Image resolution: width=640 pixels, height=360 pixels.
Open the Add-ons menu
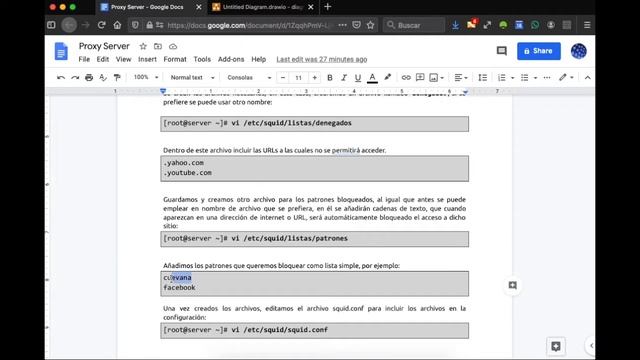[231, 59]
